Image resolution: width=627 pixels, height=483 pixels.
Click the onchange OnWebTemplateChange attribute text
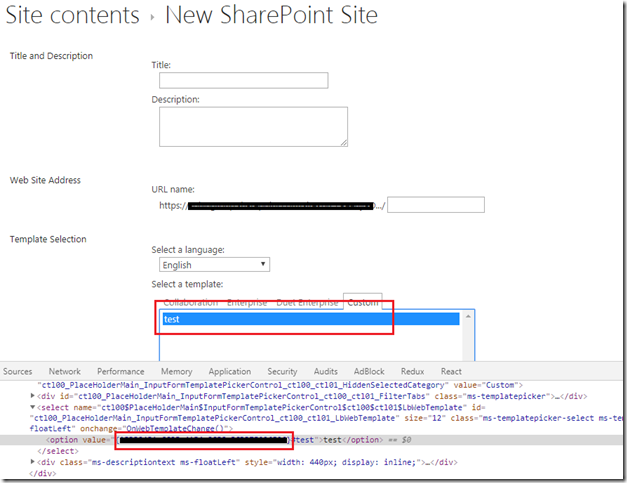tap(157, 429)
